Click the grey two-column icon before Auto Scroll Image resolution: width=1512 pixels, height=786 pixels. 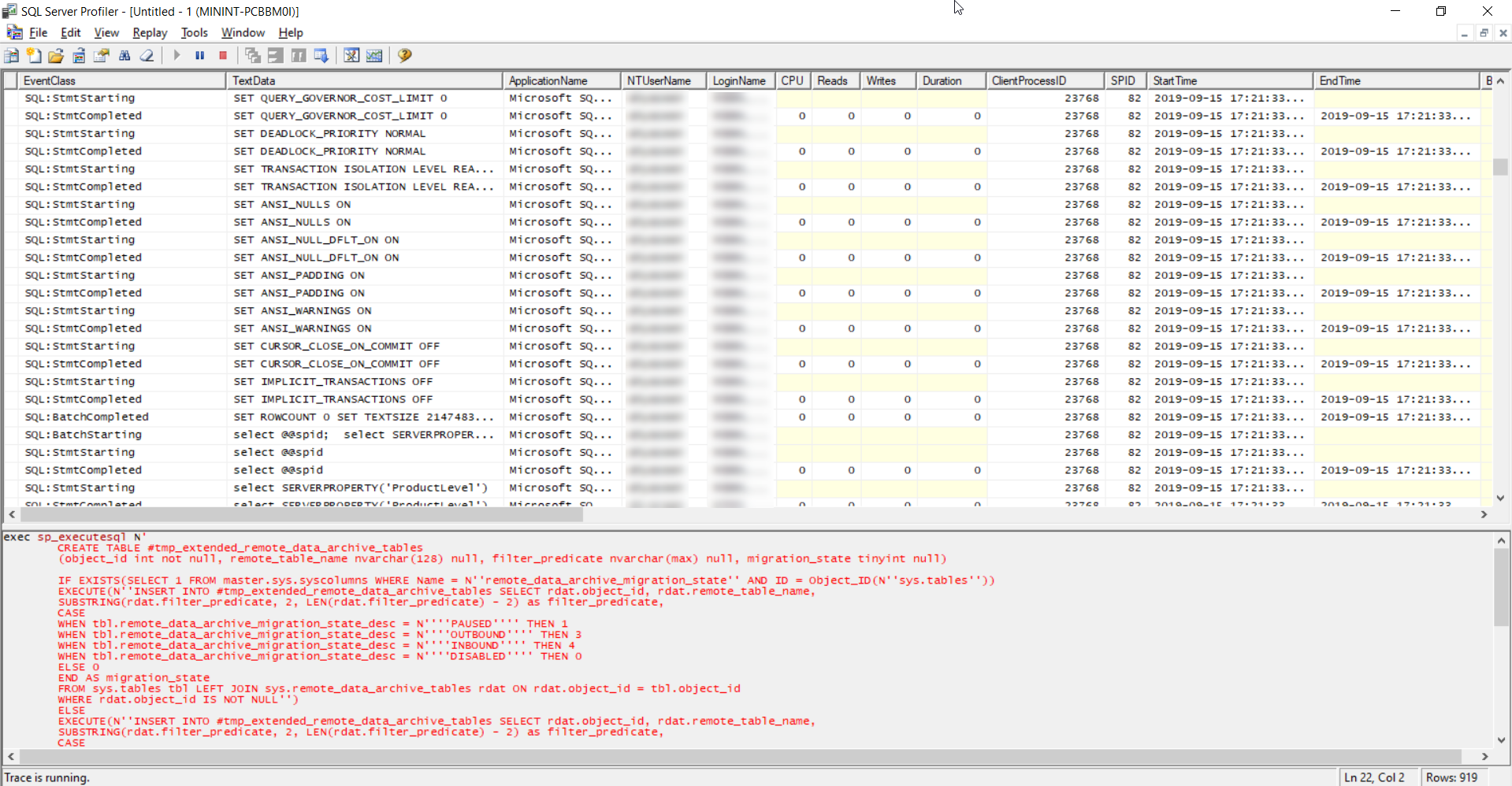point(298,55)
